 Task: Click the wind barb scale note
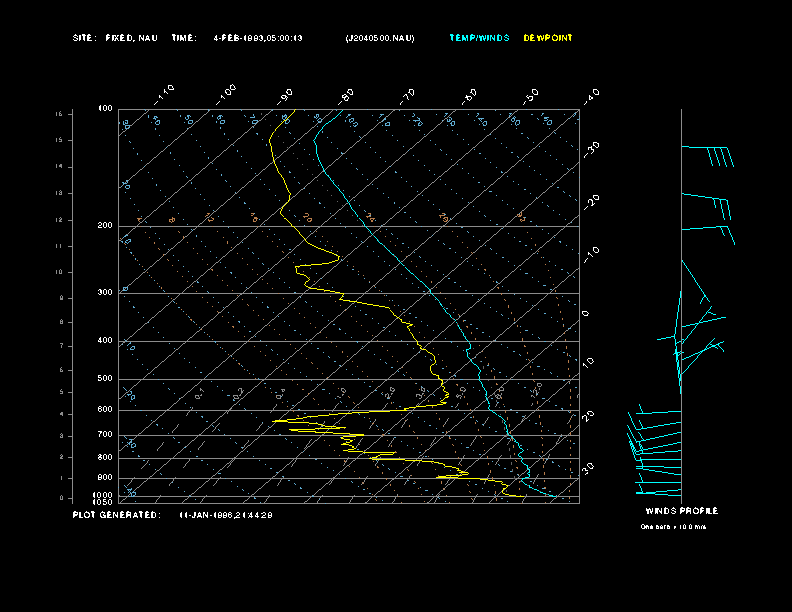click(x=673, y=526)
